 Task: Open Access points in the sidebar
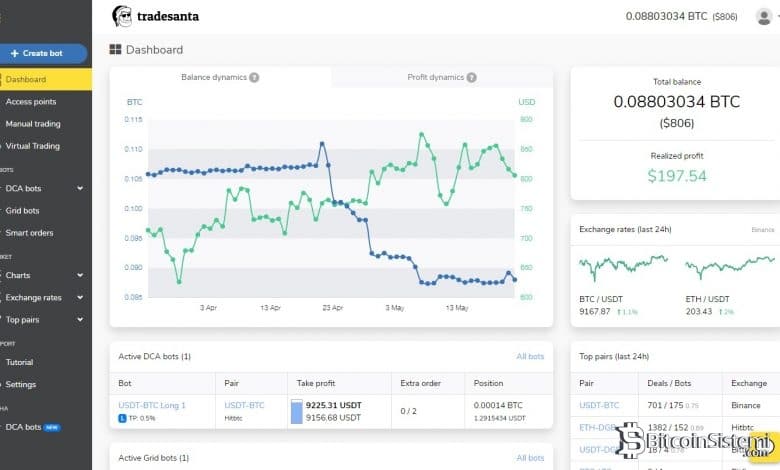31,101
